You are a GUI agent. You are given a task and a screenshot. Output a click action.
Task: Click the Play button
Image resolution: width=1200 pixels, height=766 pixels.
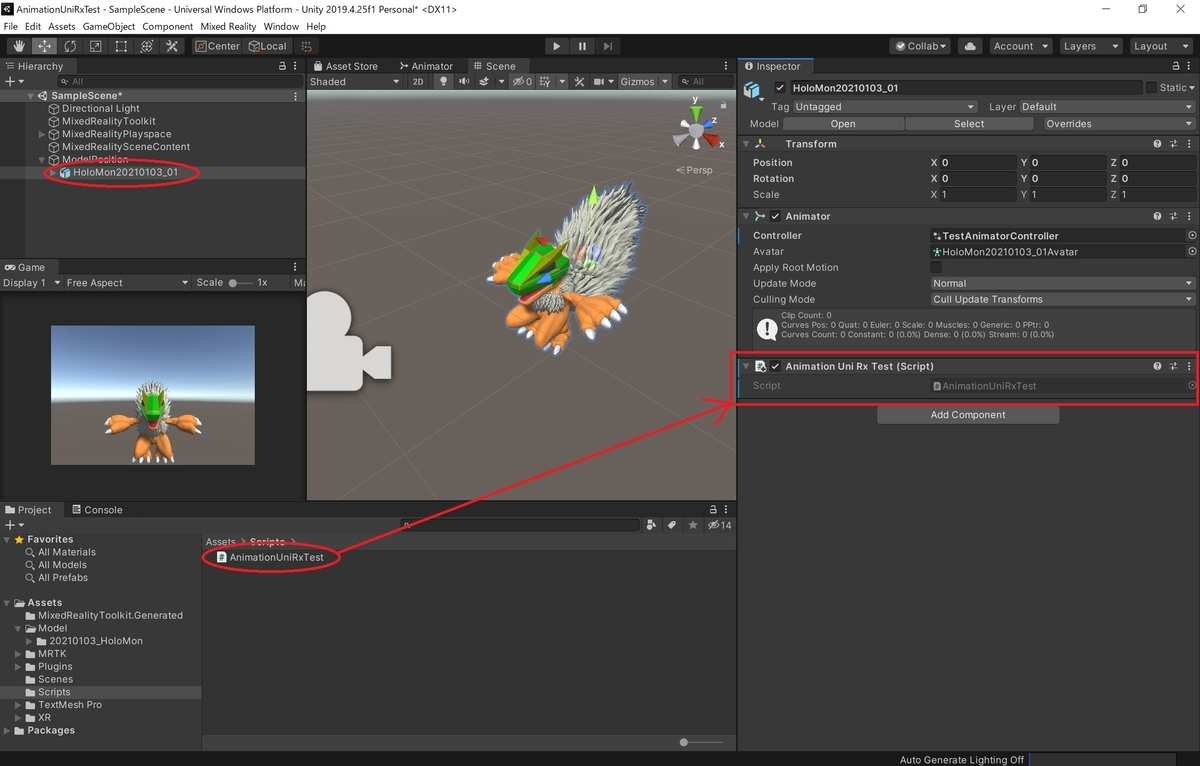click(557, 46)
